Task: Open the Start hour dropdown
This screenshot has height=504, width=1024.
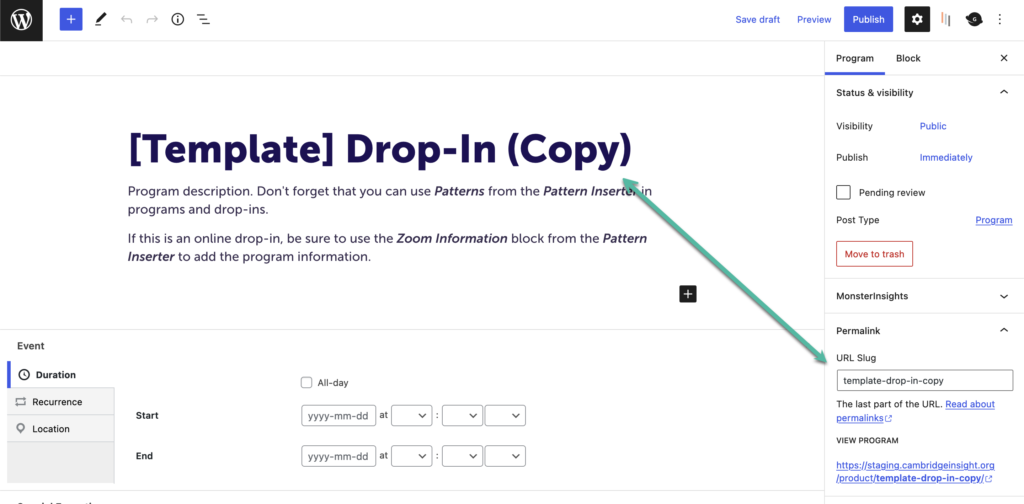Action: tap(411, 415)
